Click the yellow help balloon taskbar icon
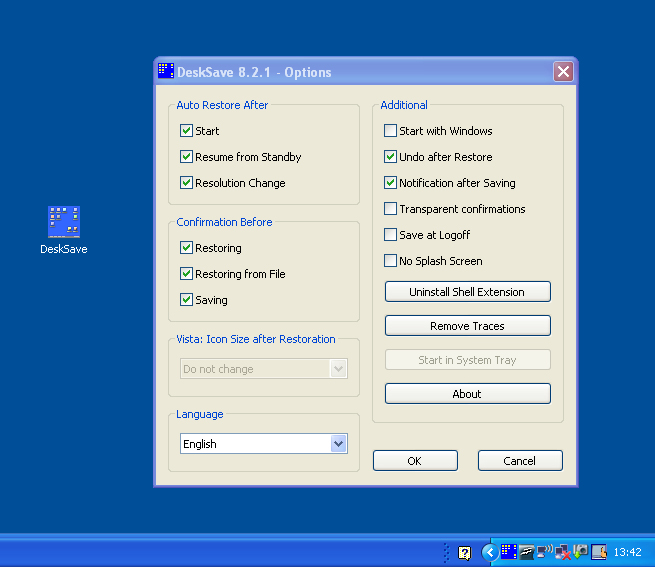 [464, 552]
